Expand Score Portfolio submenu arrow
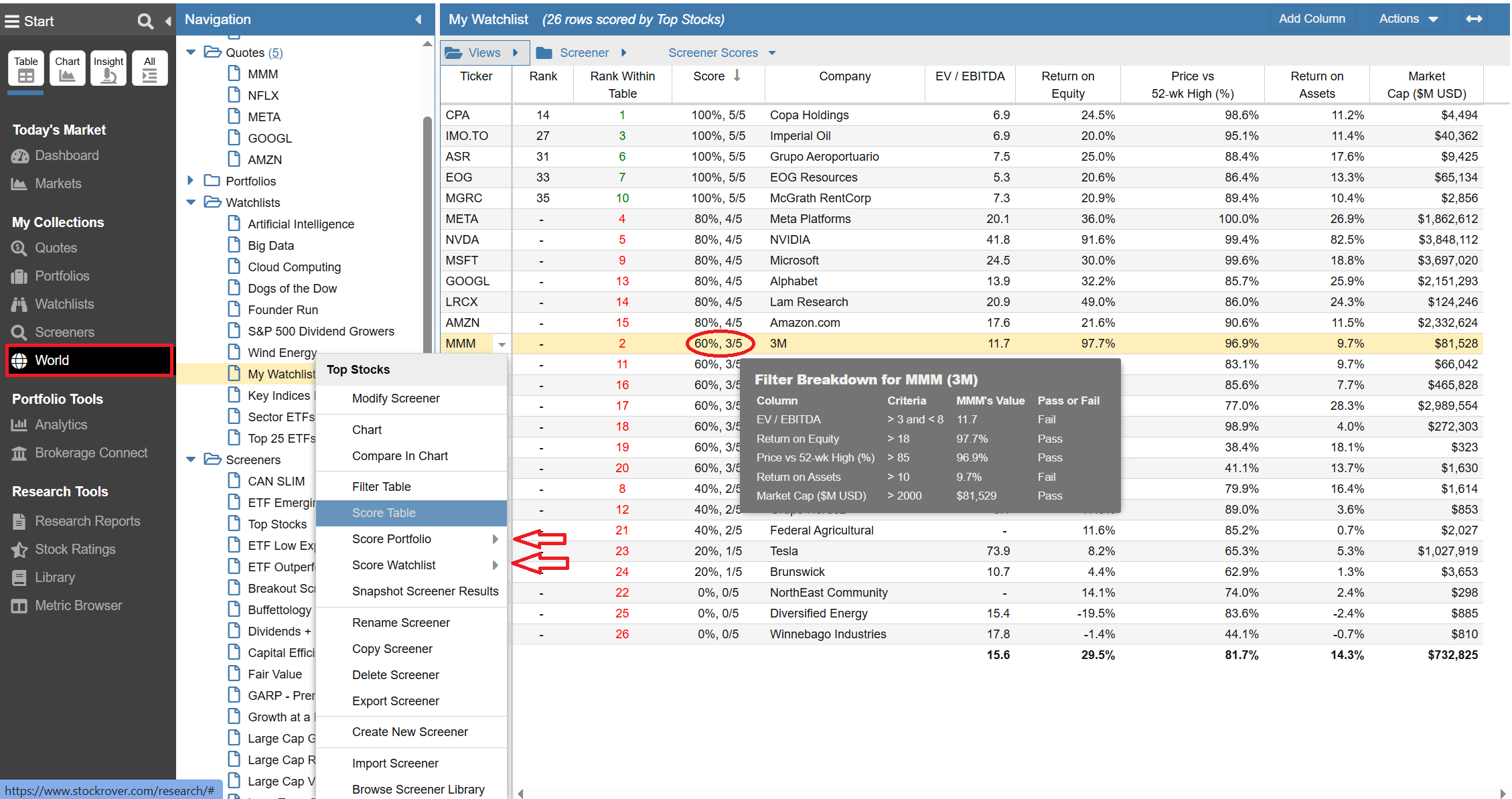 (495, 539)
